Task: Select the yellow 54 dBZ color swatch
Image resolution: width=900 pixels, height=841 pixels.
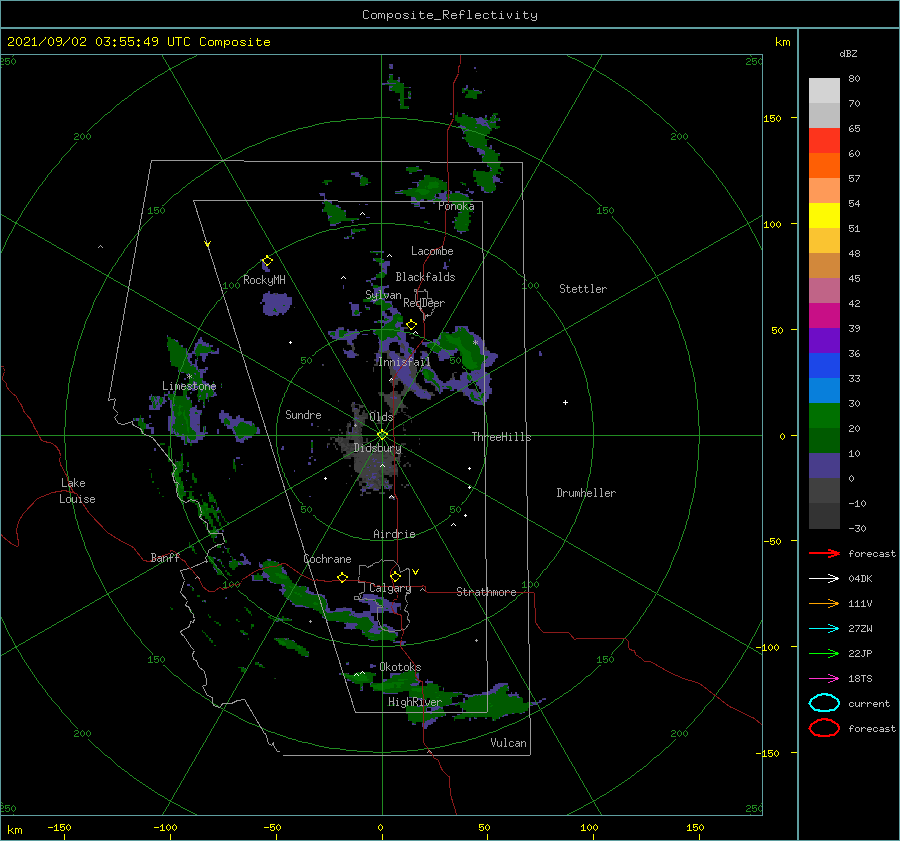Action: (x=824, y=215)
